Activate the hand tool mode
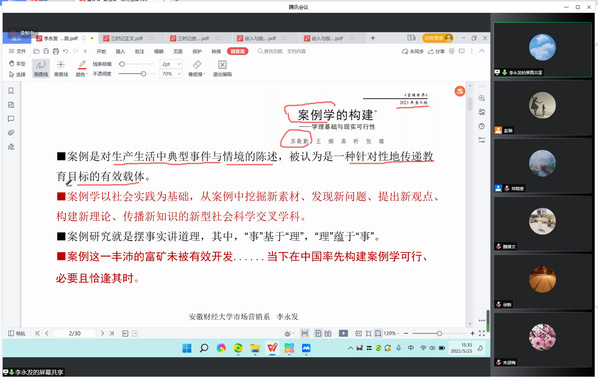This screenshot has width=598, height=377. coord(17,63)
